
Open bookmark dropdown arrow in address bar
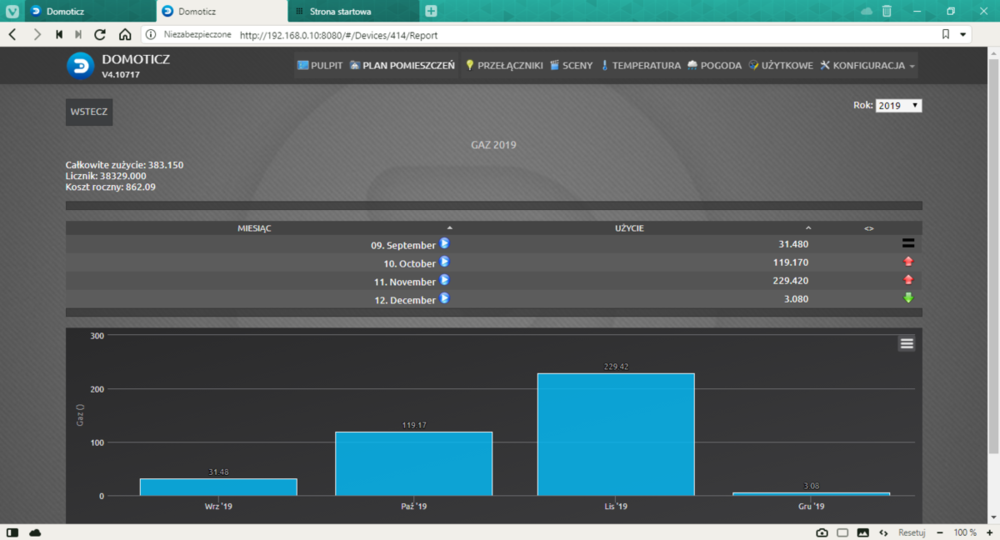coord(964,34)
